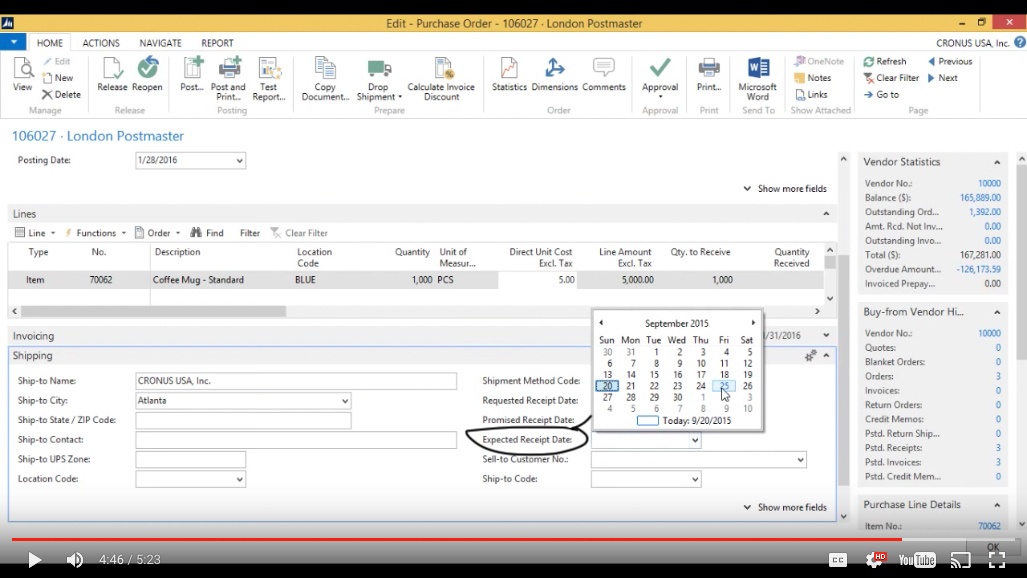Open Sell-to Customer No. dropdown
Viewport: 1027px width, 578px height.
click(800, 460)
